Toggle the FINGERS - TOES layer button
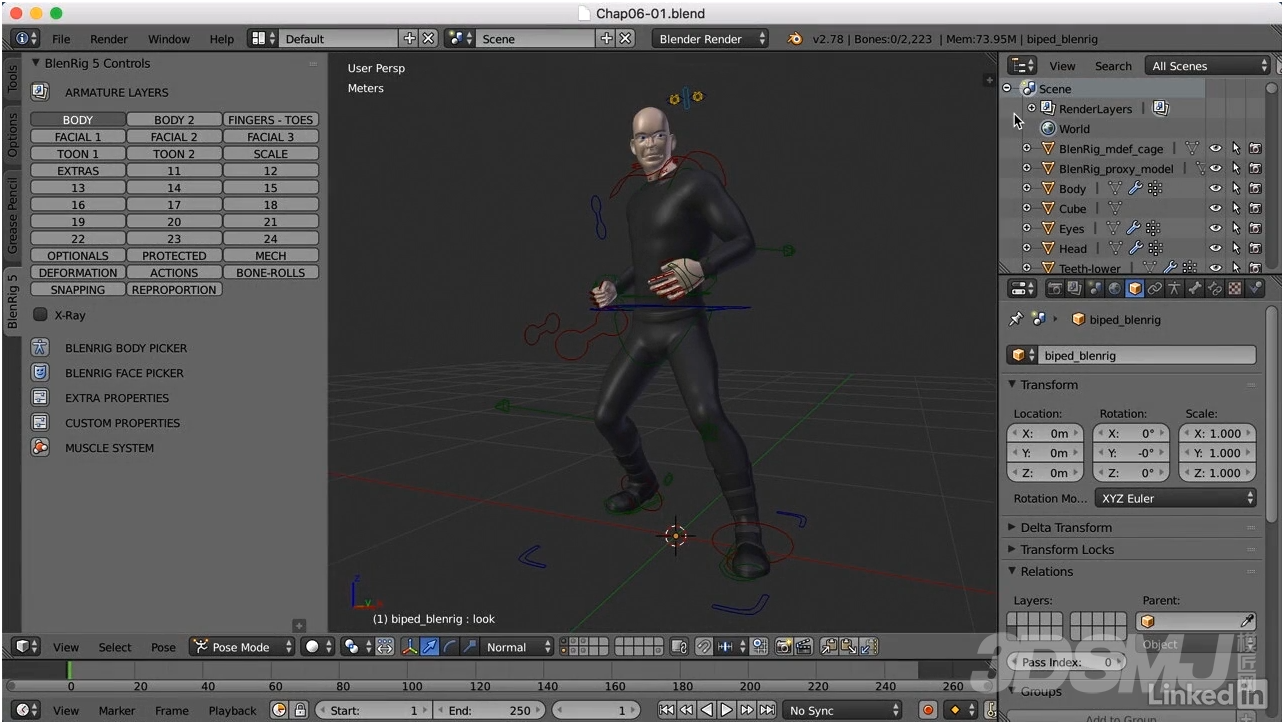Viewport: 1284px width, 724px height. 271,120
